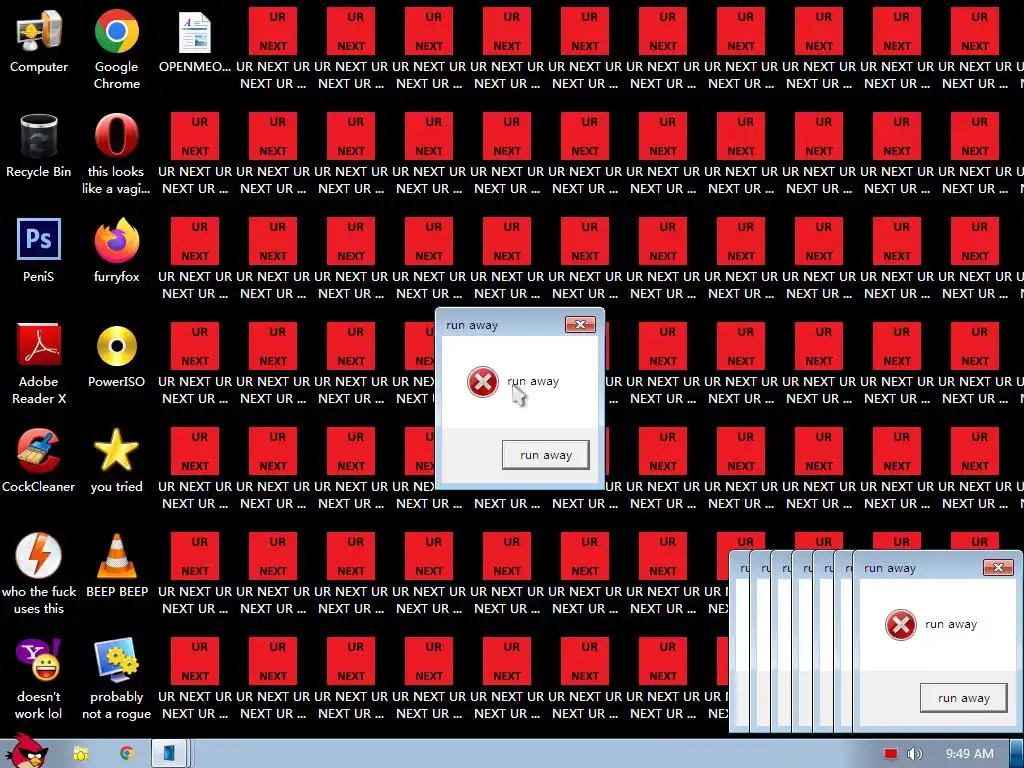This screenshot has height=768, width=1024.
Task: Select the UR NEXT icon right of BEEP BEEP
Action: [195, 574]
